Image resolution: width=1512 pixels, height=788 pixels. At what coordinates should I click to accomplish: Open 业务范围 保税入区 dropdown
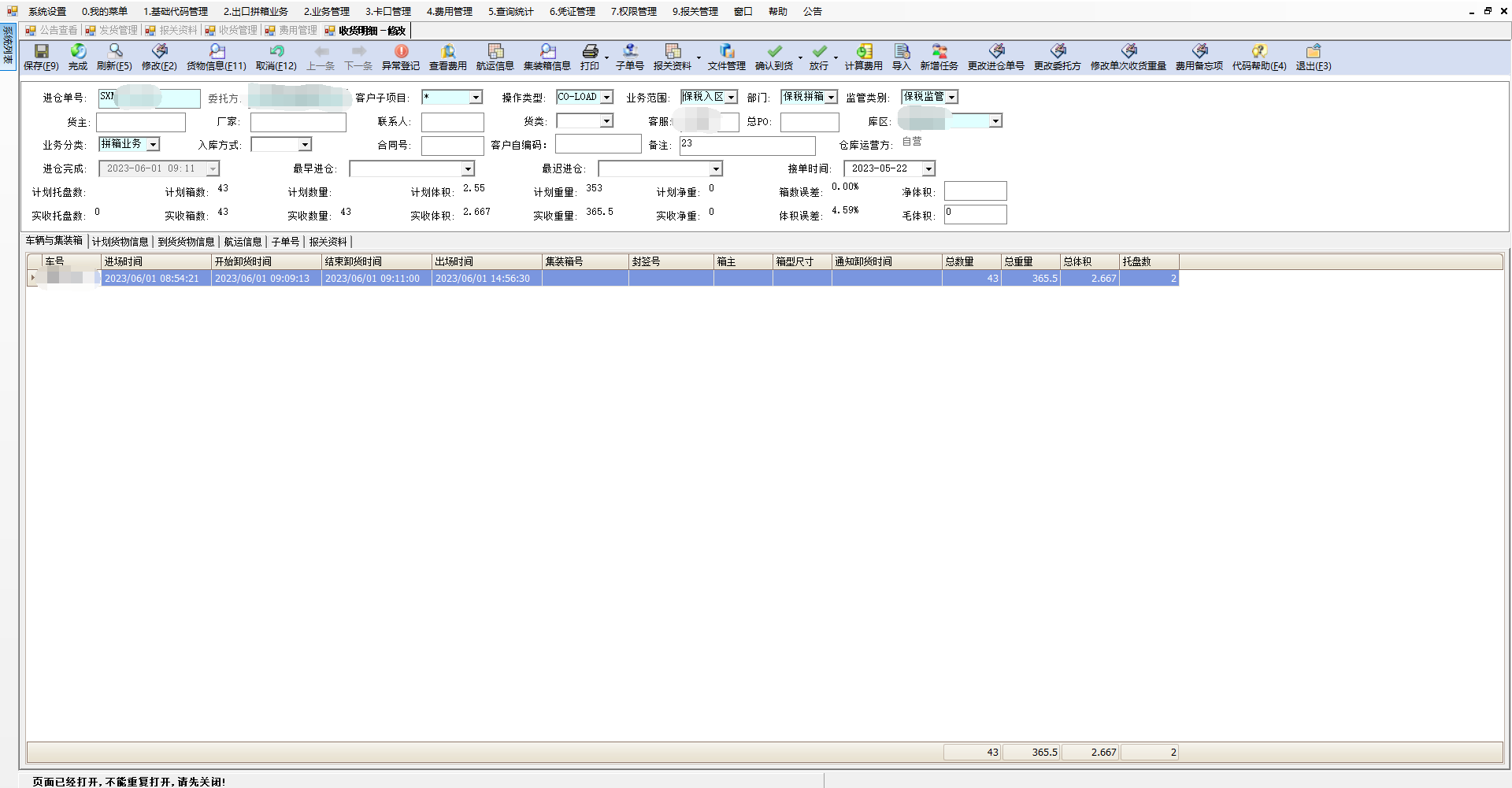(x=731, y=98)
